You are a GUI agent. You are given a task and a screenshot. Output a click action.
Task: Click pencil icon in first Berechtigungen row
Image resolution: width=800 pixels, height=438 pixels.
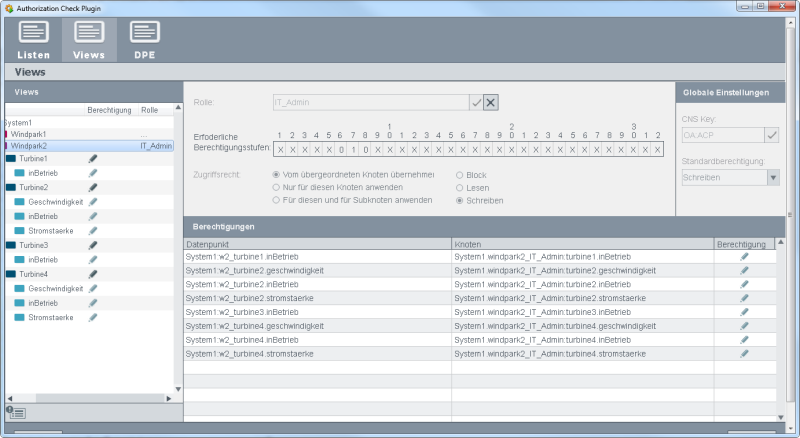click(x=743, y=257)
